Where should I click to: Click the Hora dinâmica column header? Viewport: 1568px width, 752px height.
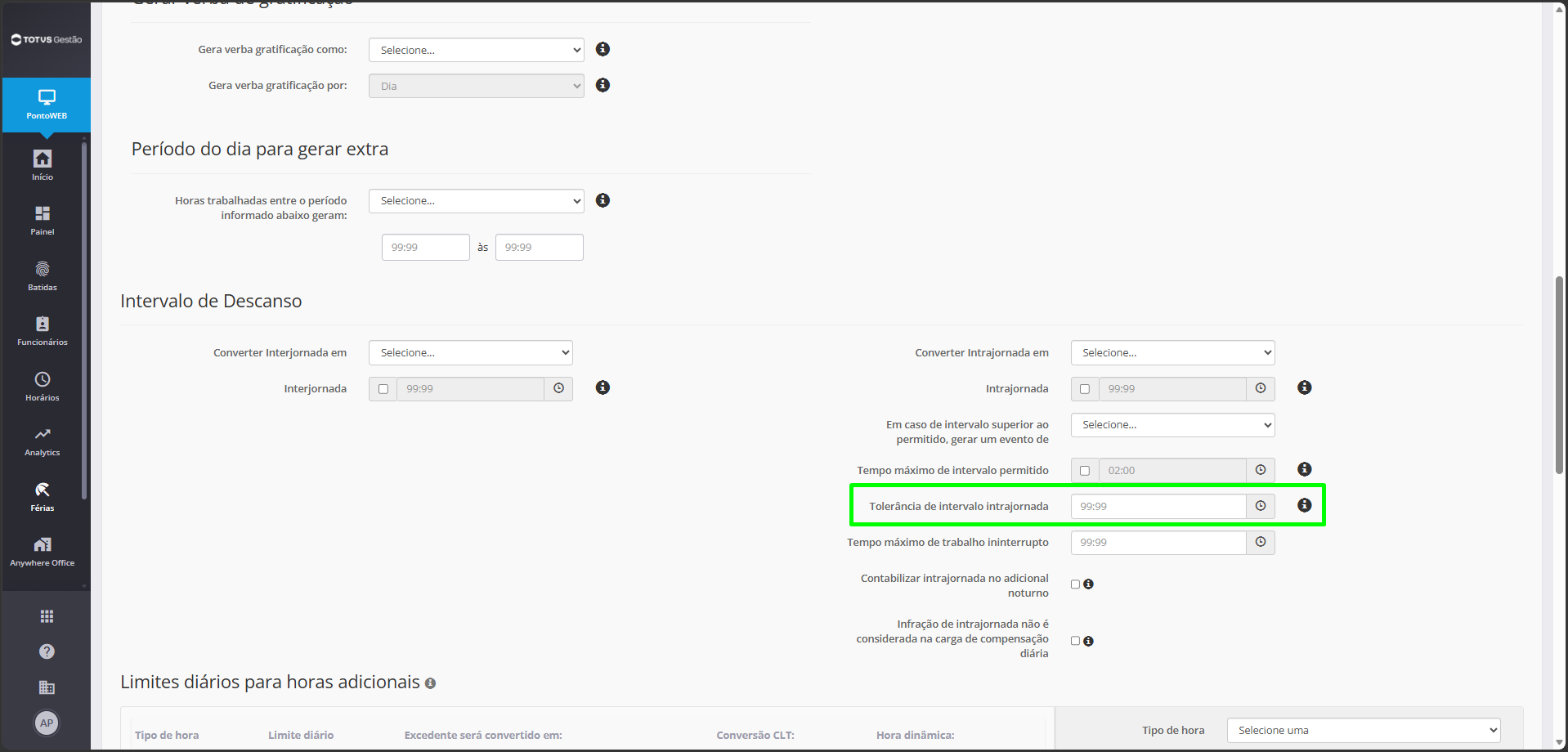tap(916, 736)
